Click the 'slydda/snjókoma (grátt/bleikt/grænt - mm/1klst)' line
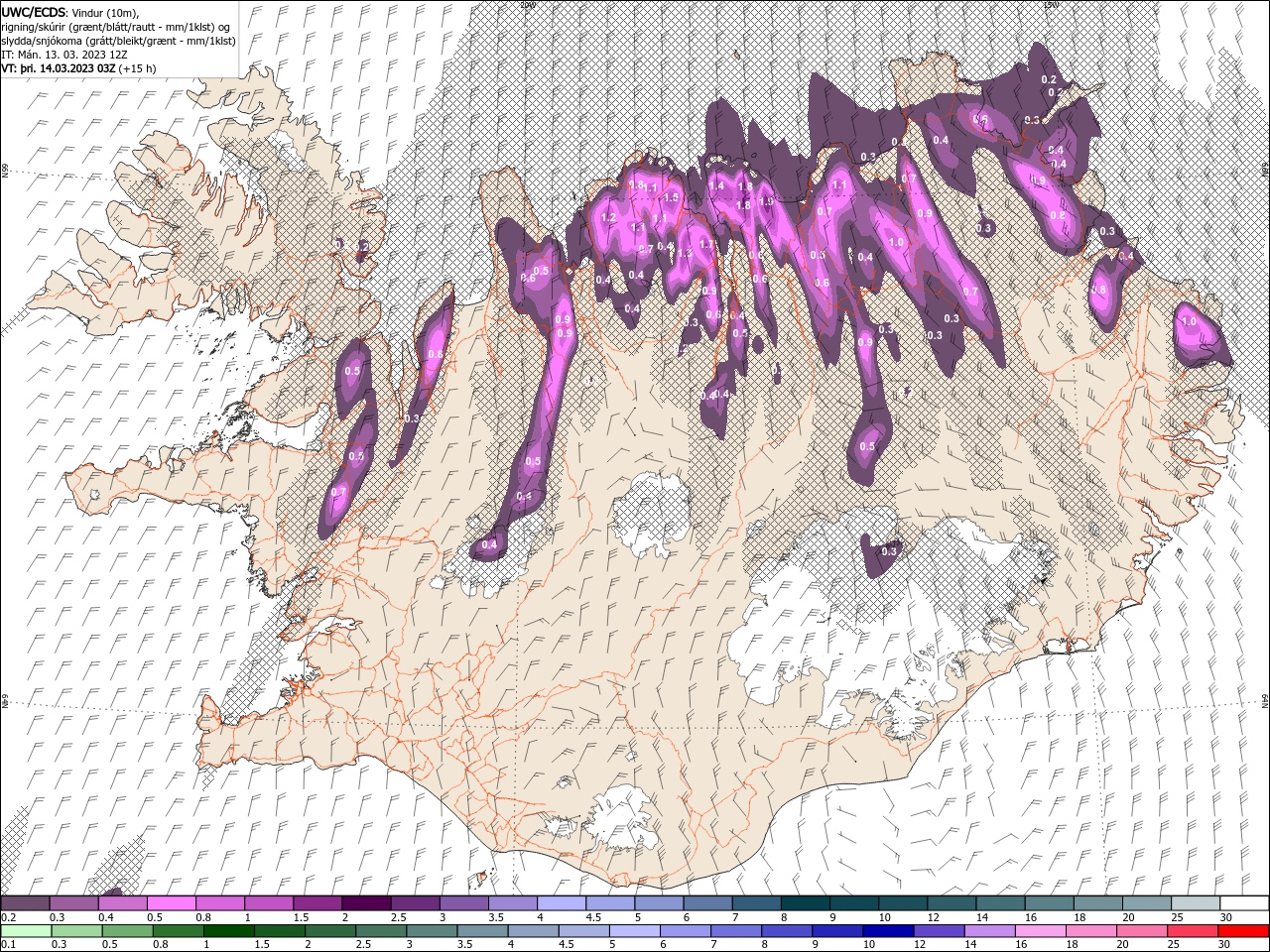The height and width of the screenshot is (952, 1270). pyautogui.click(x=118, y=41)
